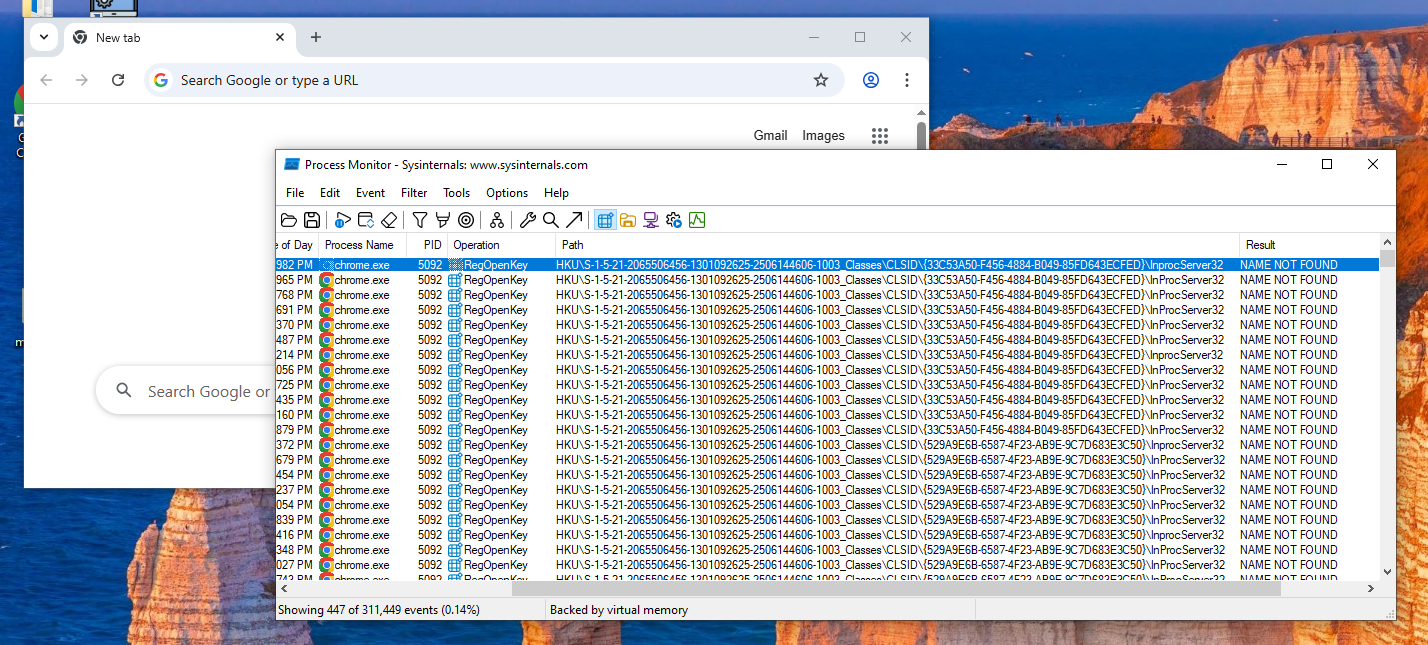
Task: Click the Jump to object arrow icon
Action: (x=574, y=220)
